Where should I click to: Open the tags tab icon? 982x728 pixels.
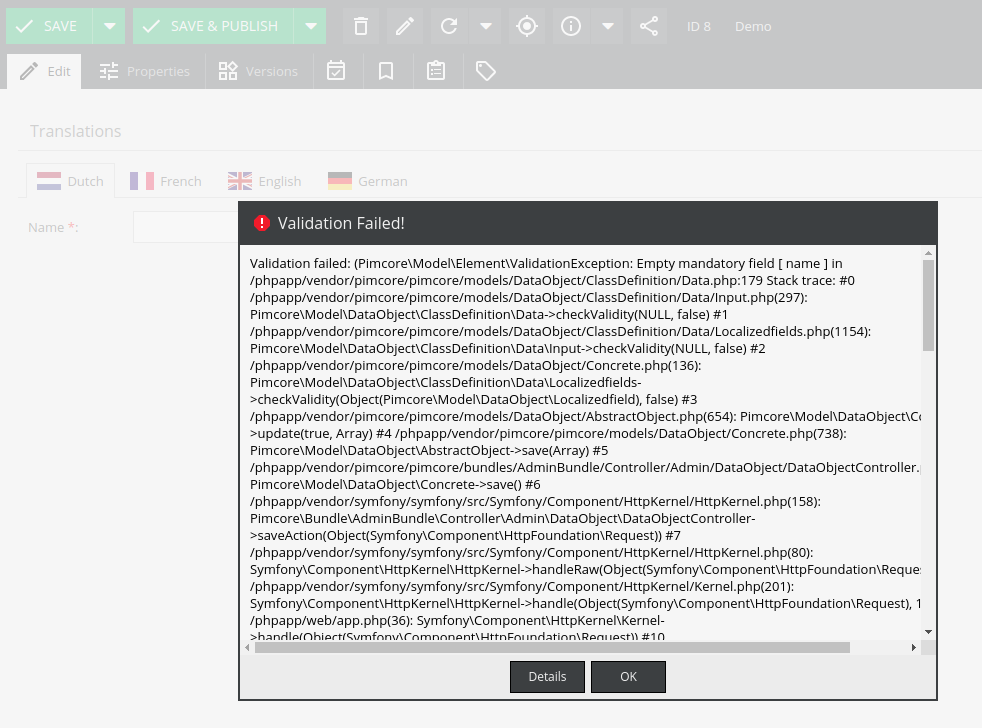[x=485, y=71]
